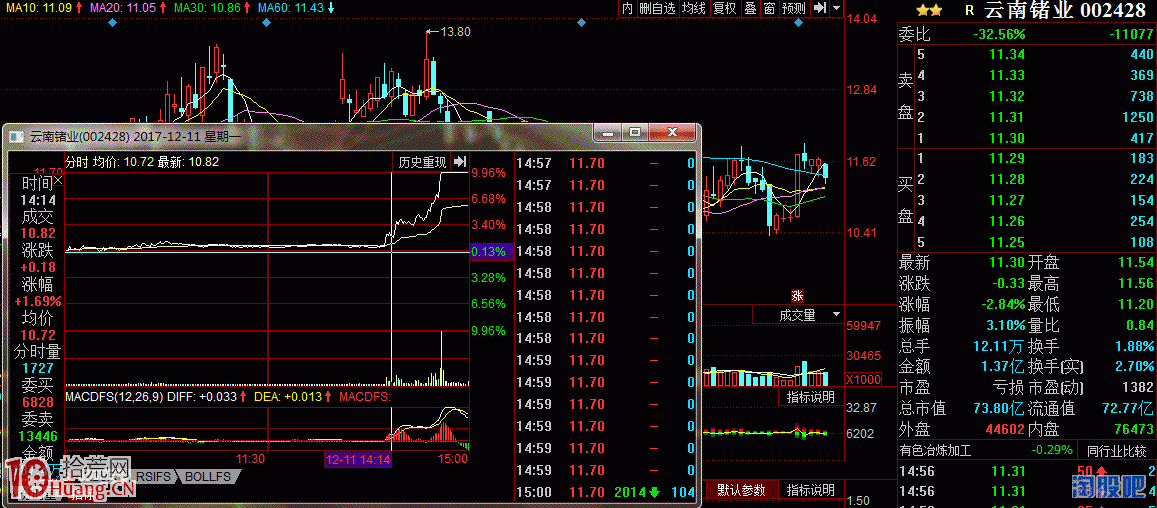This screenshot has height=508, width=1157.
Task: Expand the dropdown arrow beside top toolbar
Action: [835, 8]
